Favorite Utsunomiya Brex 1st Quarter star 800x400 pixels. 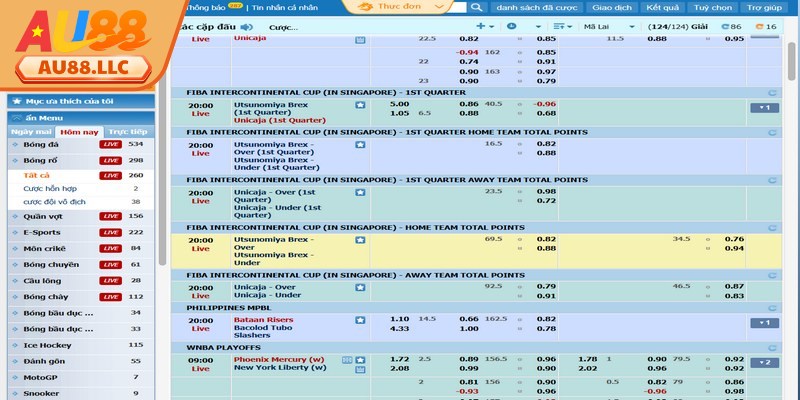(x=360, y=105)
